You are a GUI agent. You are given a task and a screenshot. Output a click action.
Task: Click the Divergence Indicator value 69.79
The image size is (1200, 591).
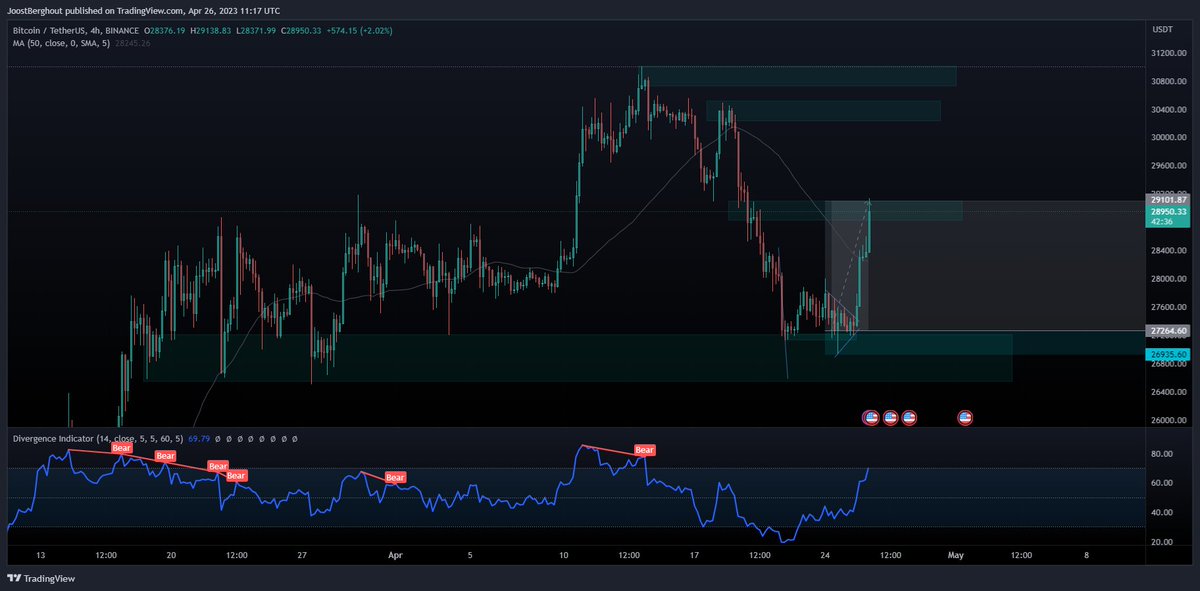coord(201,438)
